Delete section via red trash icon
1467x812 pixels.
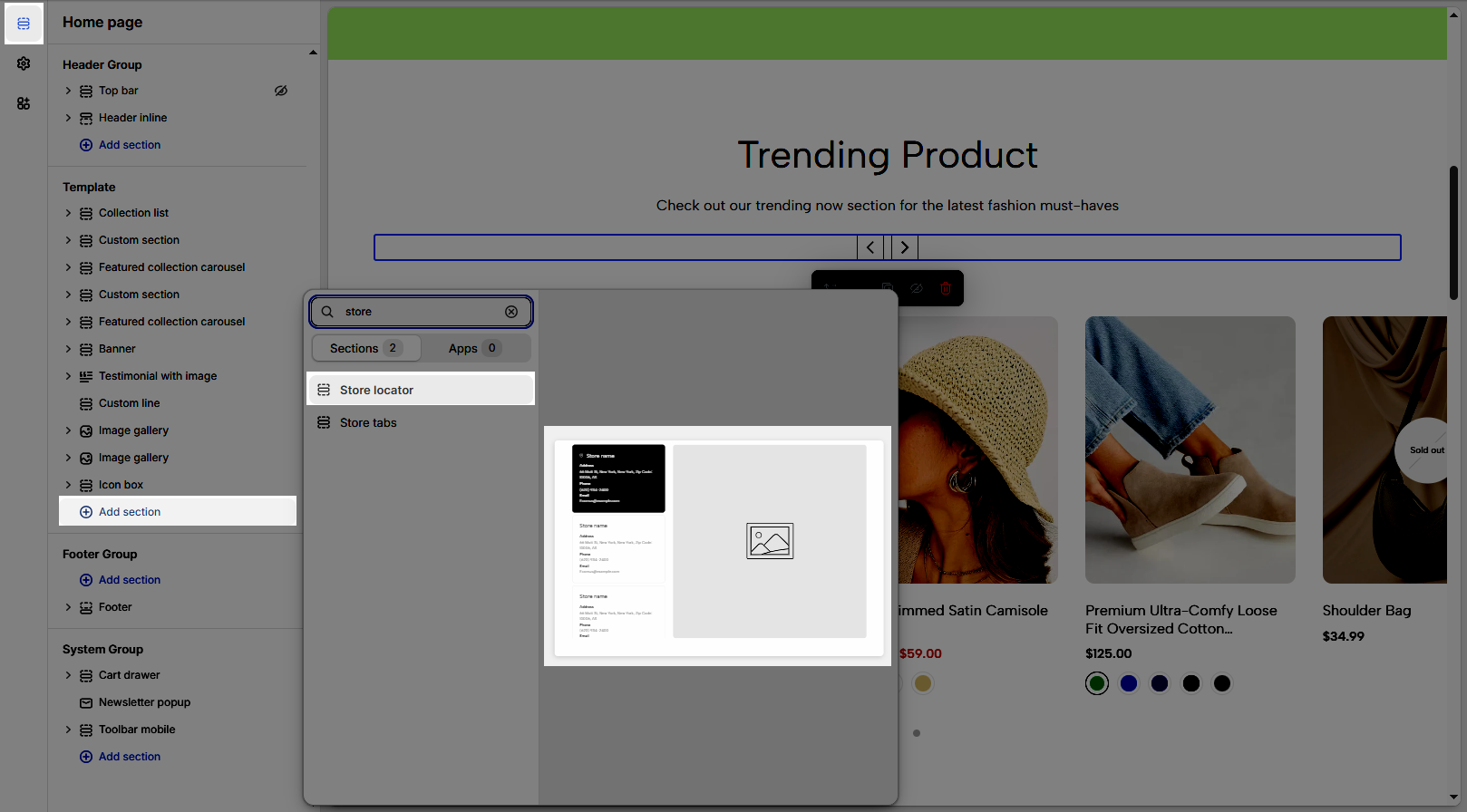946,288
